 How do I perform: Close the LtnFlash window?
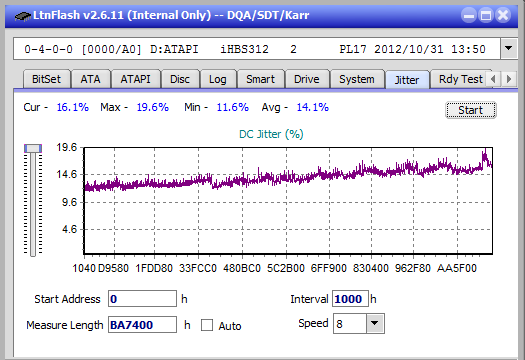click(x=503, y=15)
